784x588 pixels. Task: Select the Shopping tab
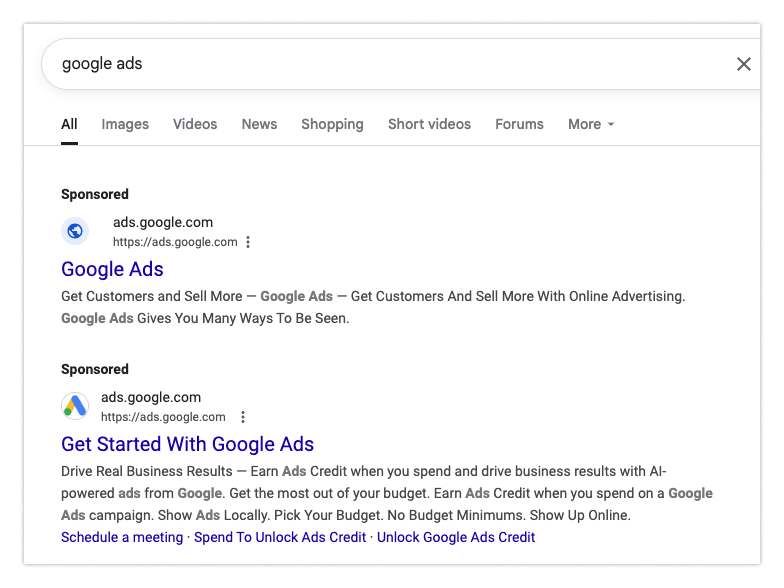332,124
